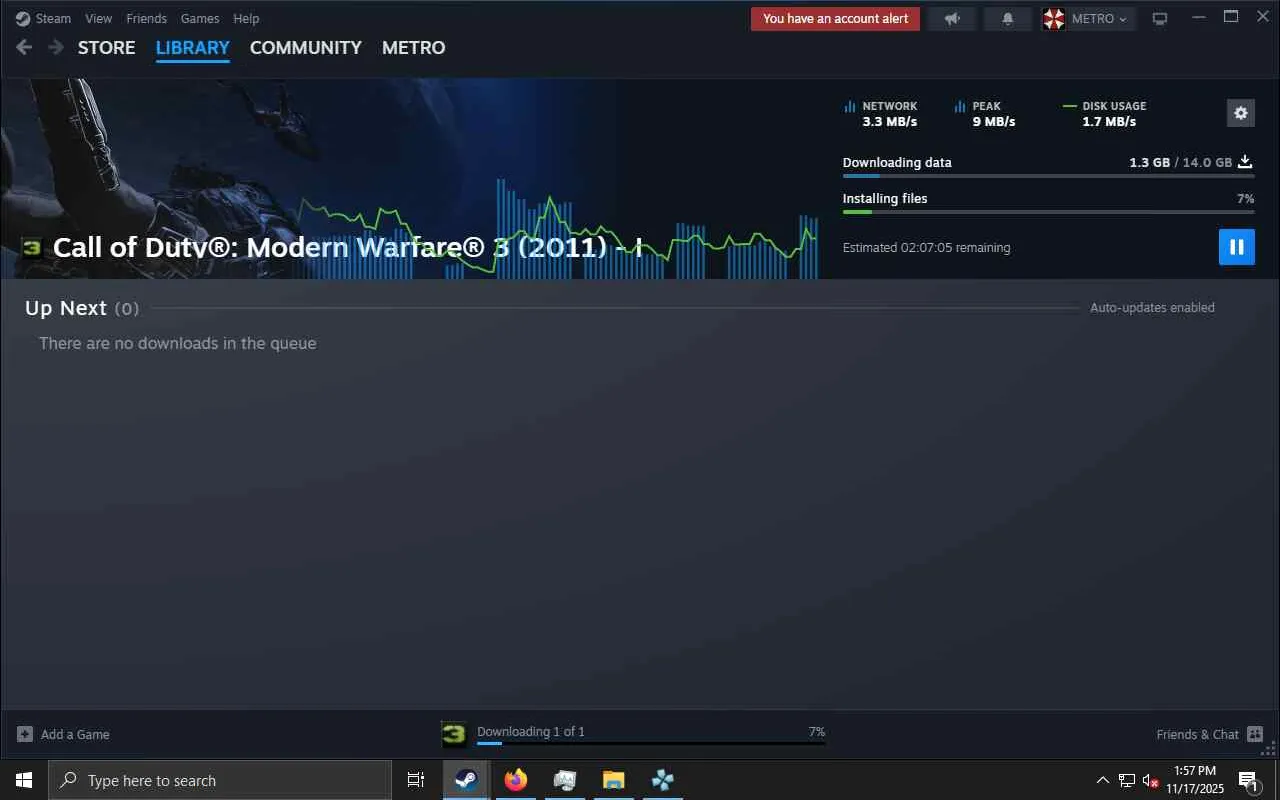Viewport: 1280px width, 800px height.
Task: Expand the METRO account dropdown
Action: [x=1099, y=18]
